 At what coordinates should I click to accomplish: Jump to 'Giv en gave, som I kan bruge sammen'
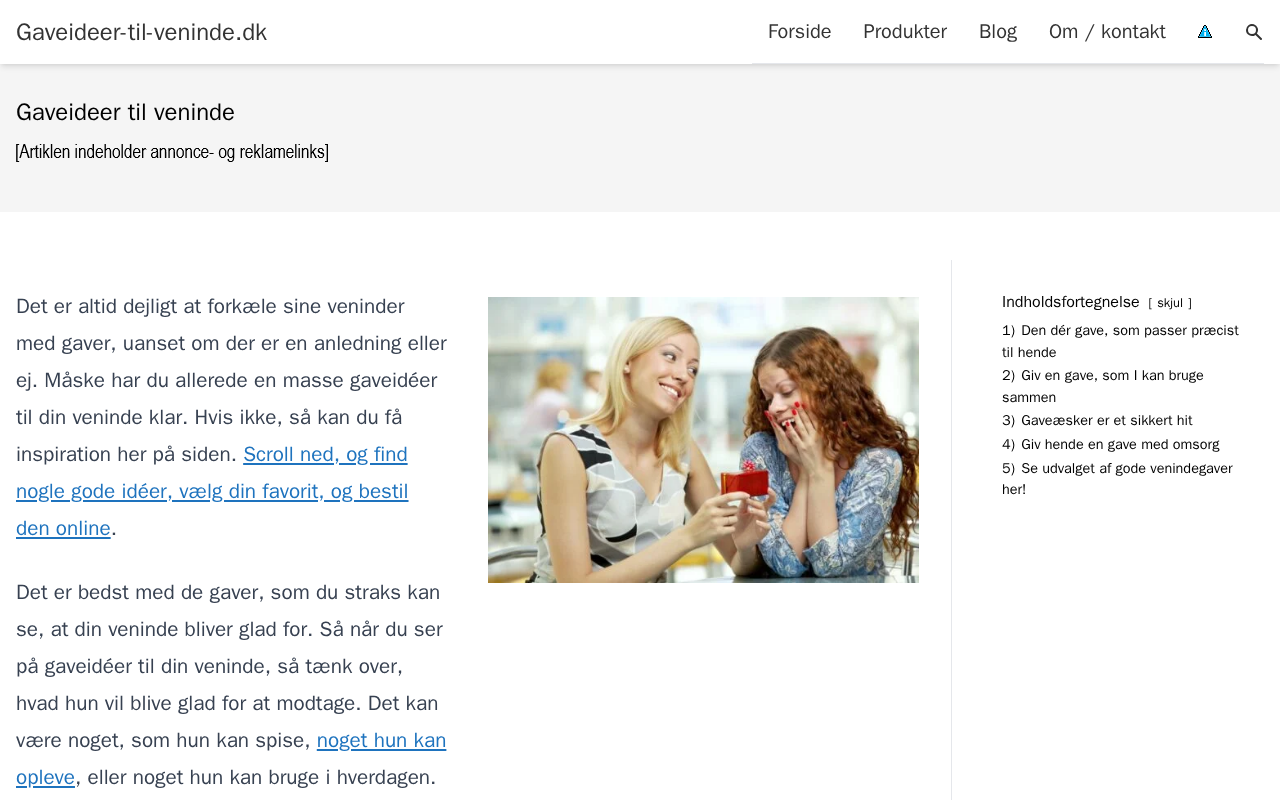click(1102, 386)
